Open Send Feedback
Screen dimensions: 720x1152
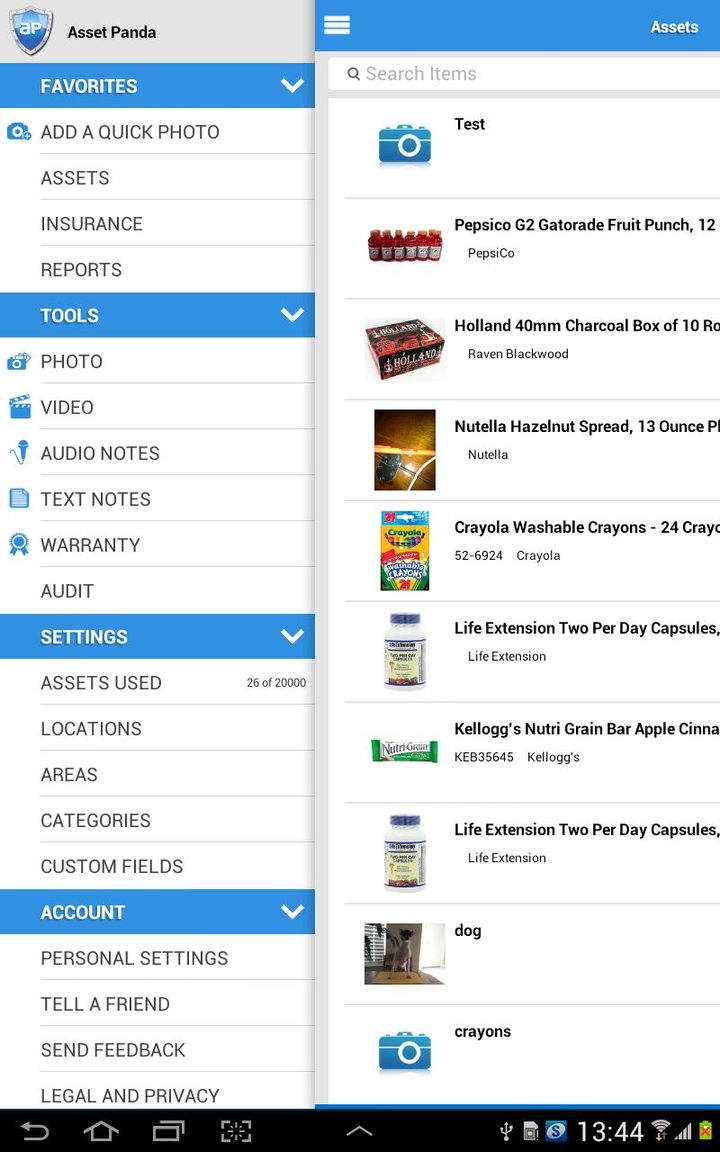tap(112, 1050)
